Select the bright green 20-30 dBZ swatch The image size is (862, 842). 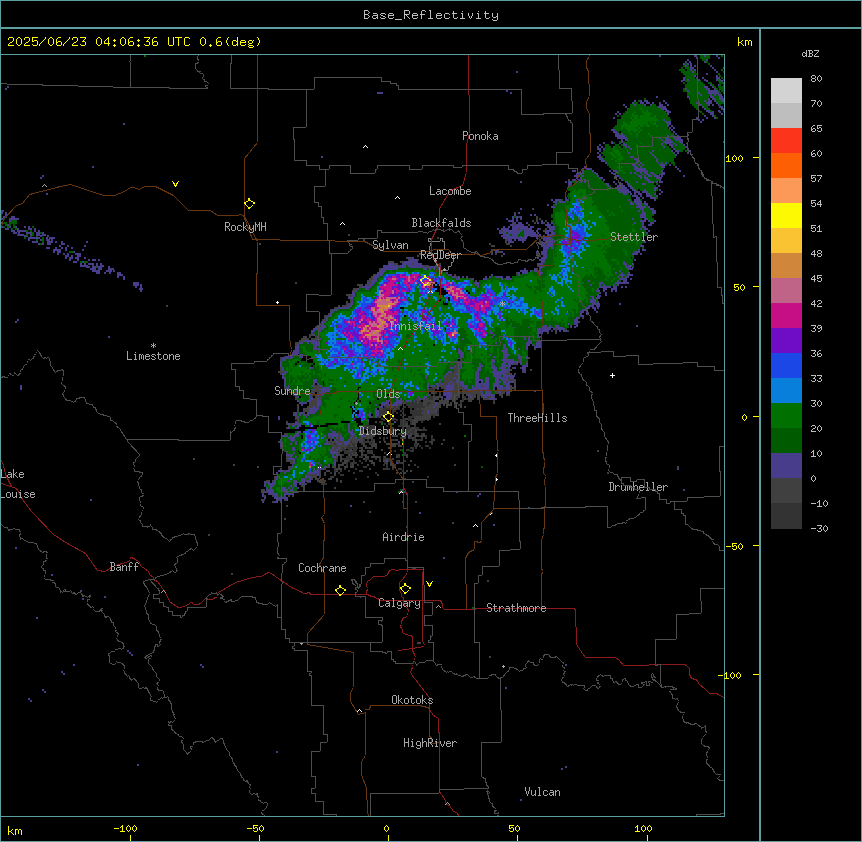[x=786, y=416]
